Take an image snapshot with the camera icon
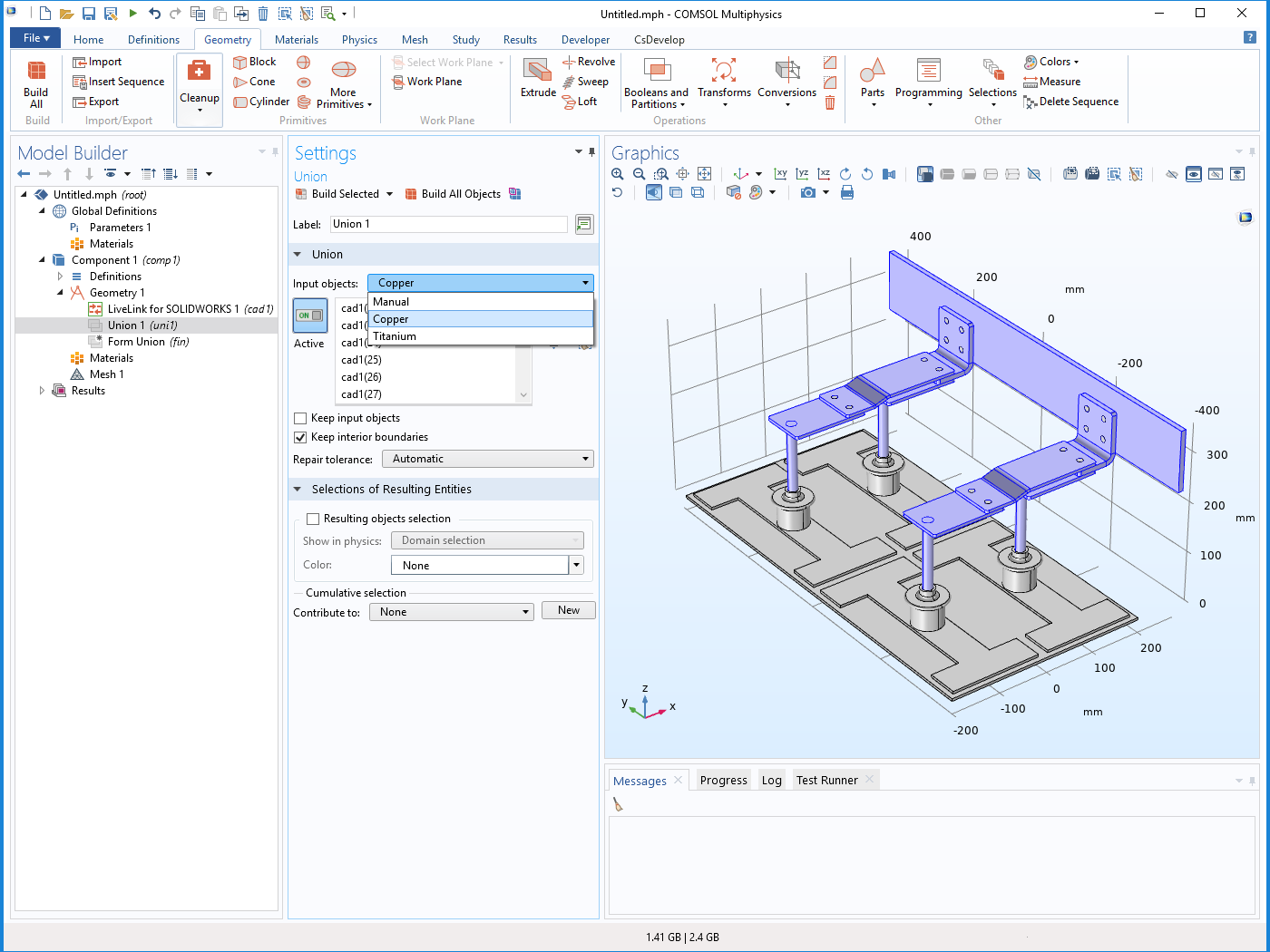This screenshot has height=952, width=1270. [x=807, y=193]
